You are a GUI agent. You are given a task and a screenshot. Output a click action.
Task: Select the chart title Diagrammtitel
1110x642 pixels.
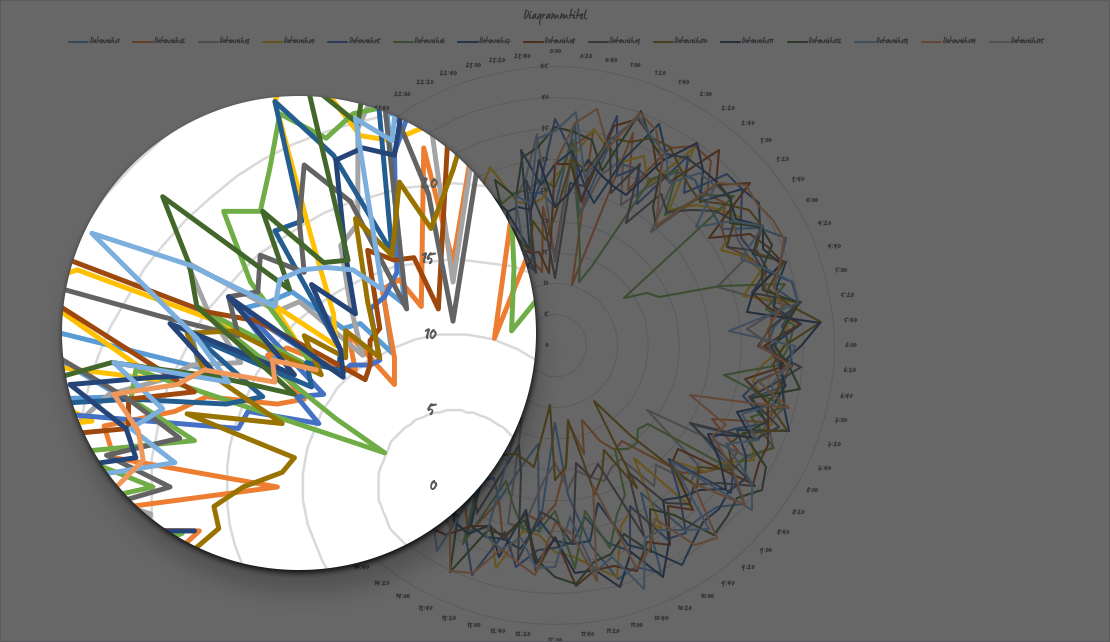pos(555,15)
